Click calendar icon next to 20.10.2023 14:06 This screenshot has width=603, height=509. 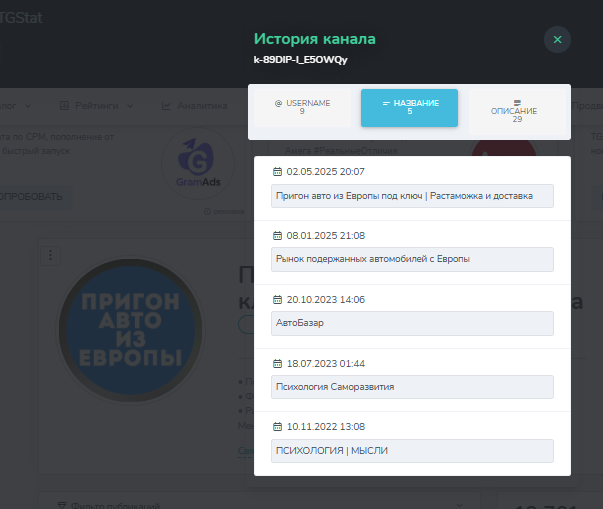(x=277, y=299)
